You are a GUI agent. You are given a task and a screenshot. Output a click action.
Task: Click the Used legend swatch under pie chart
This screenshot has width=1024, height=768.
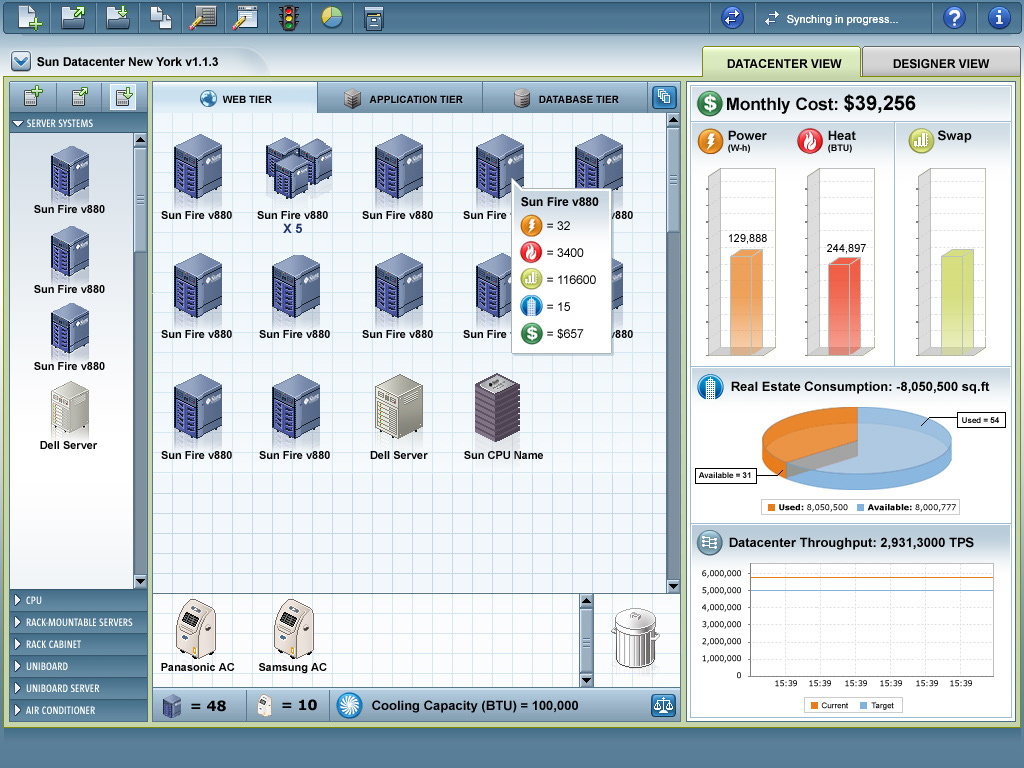click(771, 507)
